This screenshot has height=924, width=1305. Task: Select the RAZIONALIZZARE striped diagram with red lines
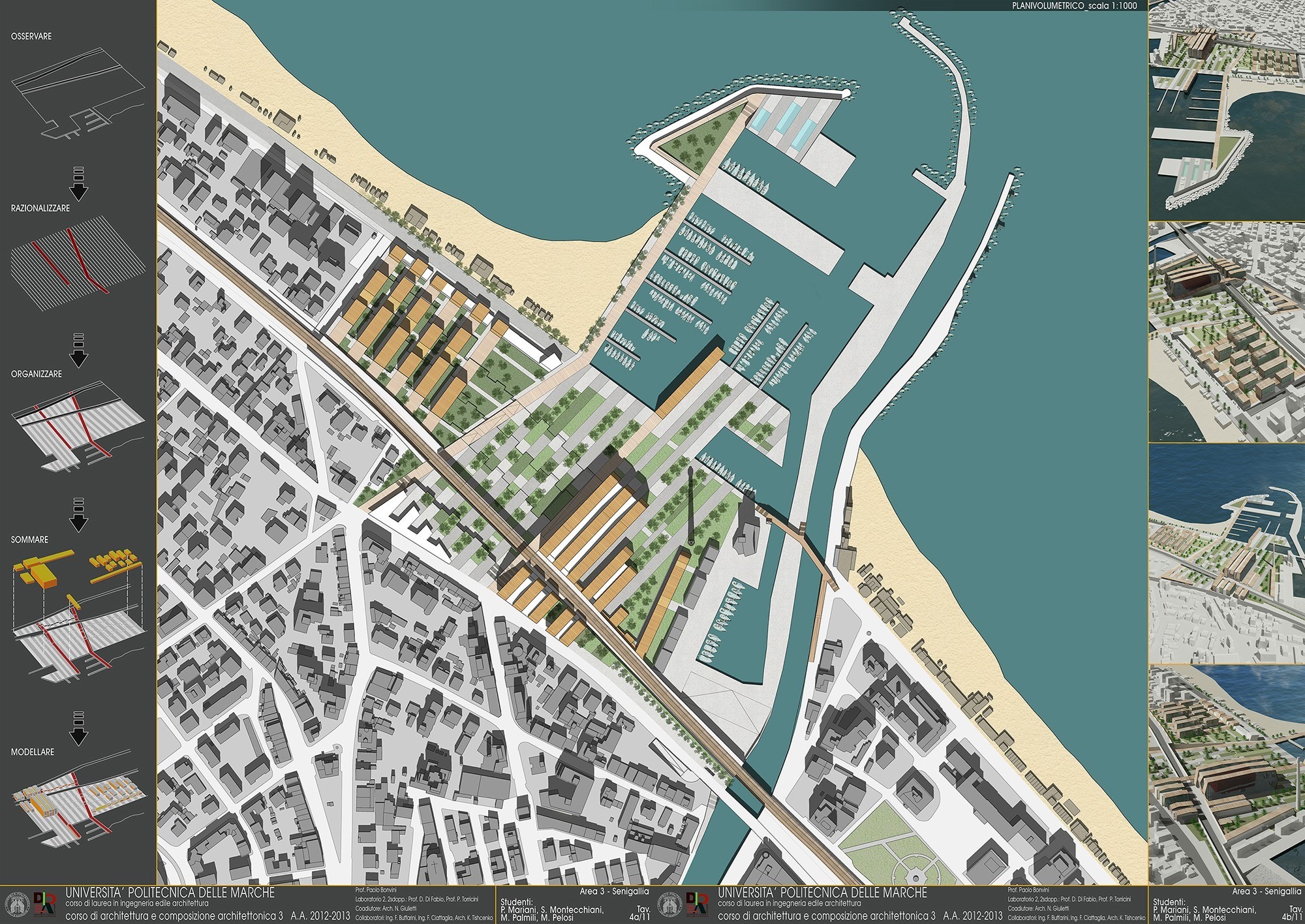[x=77, y=264]
